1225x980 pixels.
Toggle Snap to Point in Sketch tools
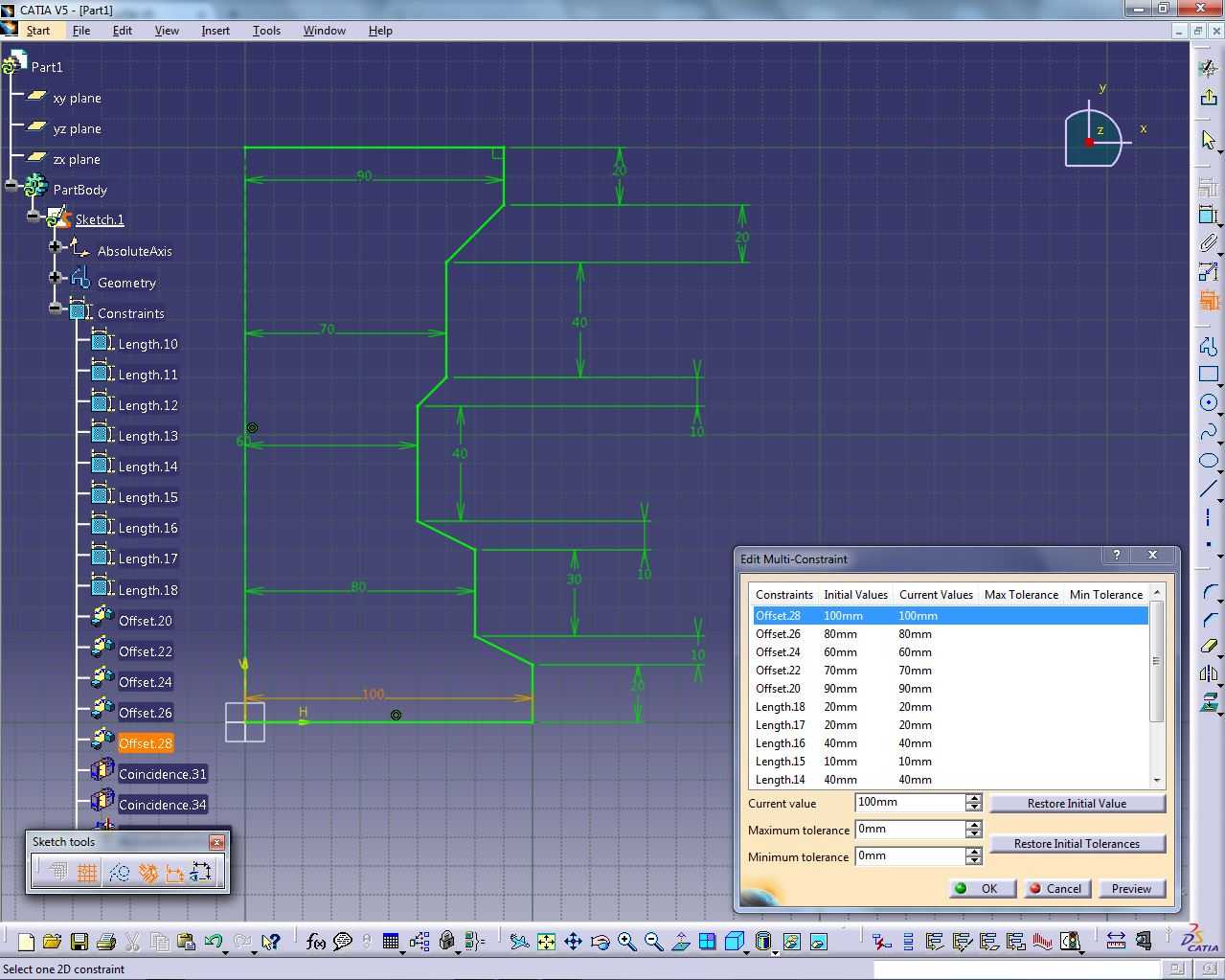point(87,873)
